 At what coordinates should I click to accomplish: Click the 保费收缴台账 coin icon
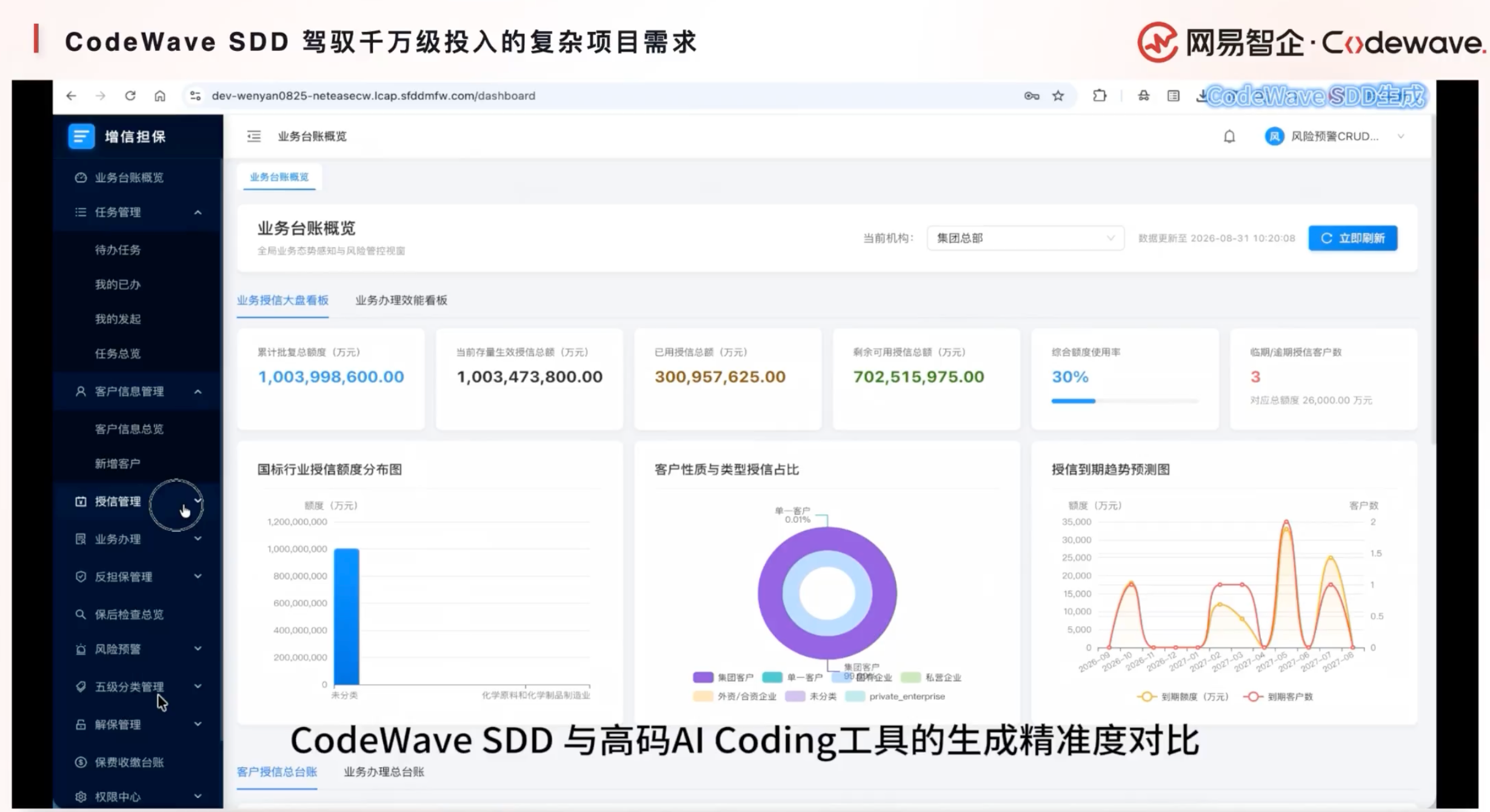tap(80, 762)
